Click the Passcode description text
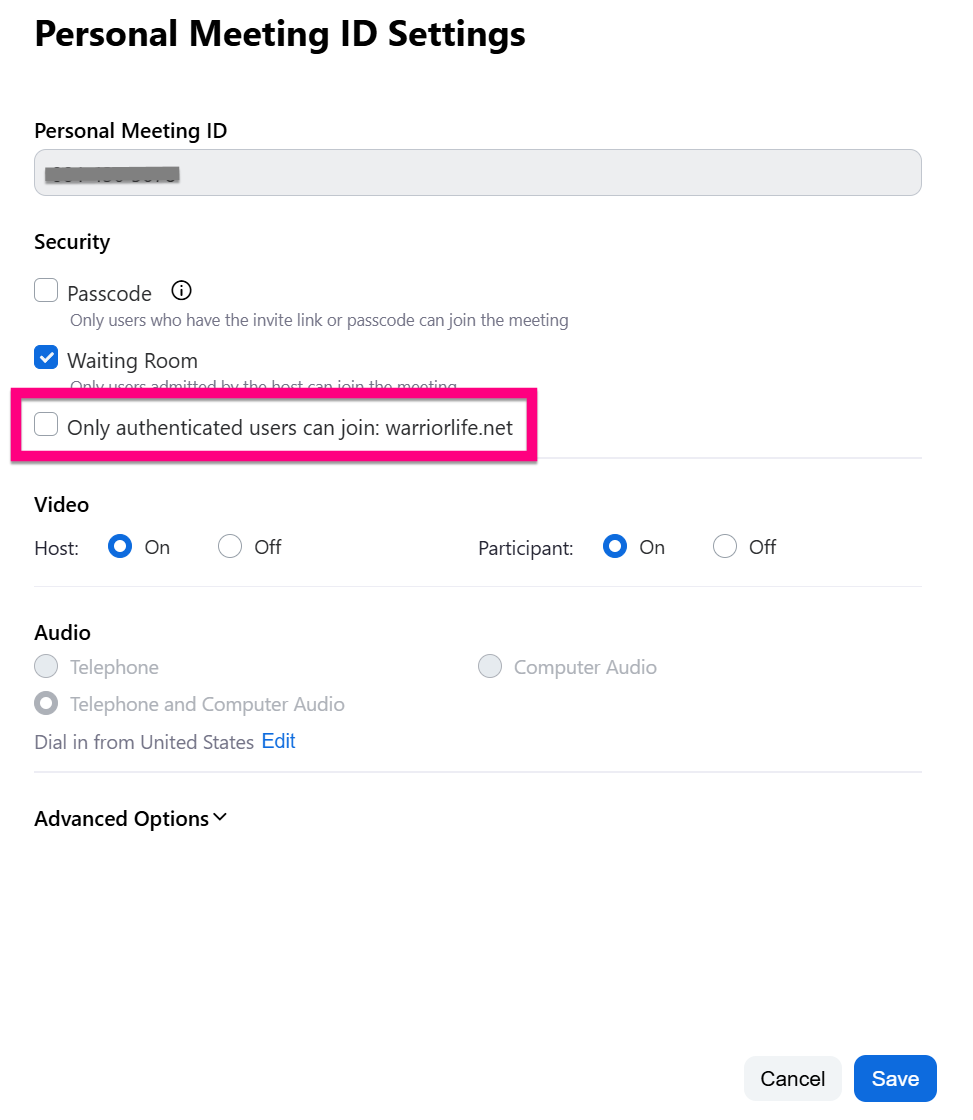 click(319, 321)
